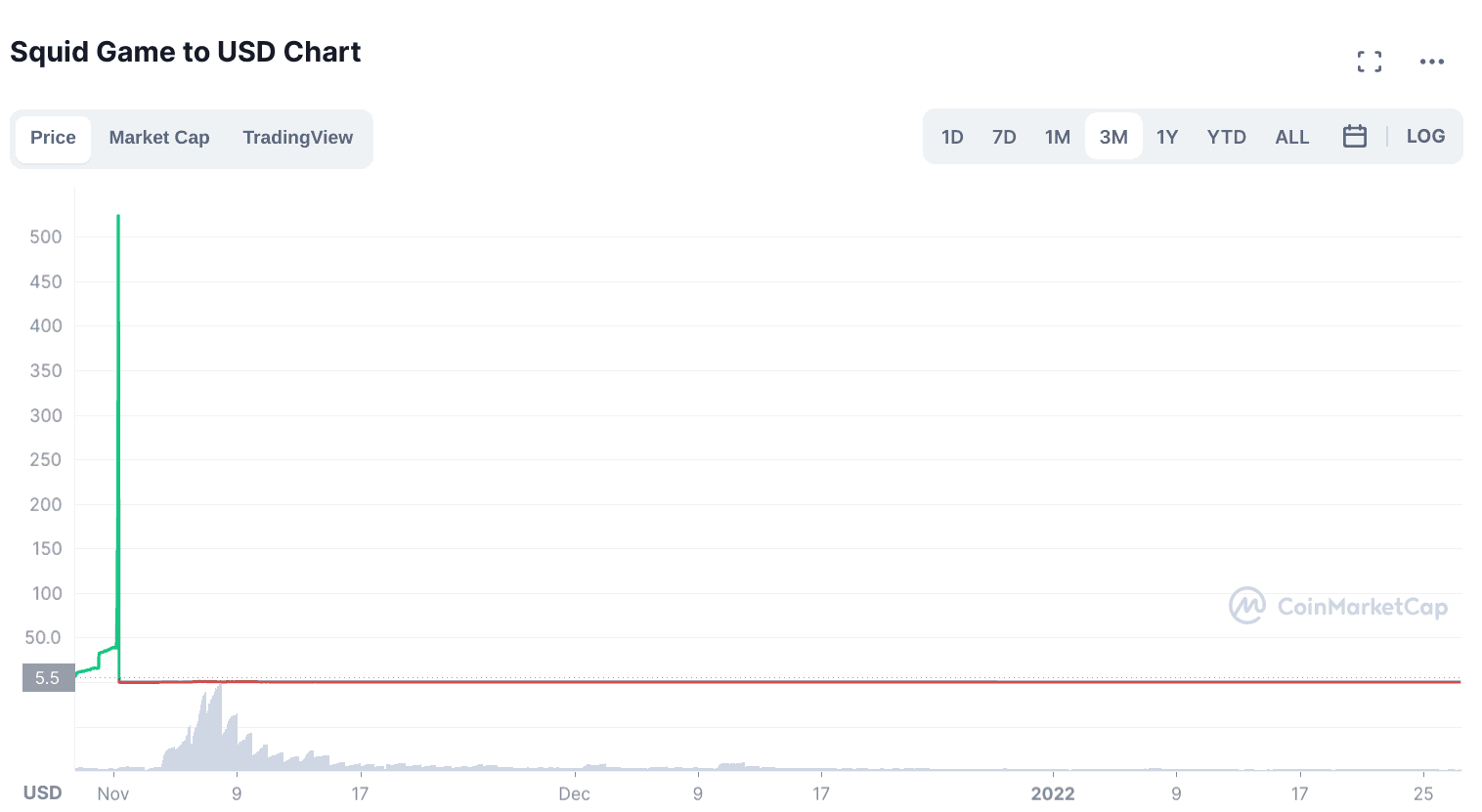Select the 7D time range
This screenshot has width=1482, height=812.
point(1004,137)
